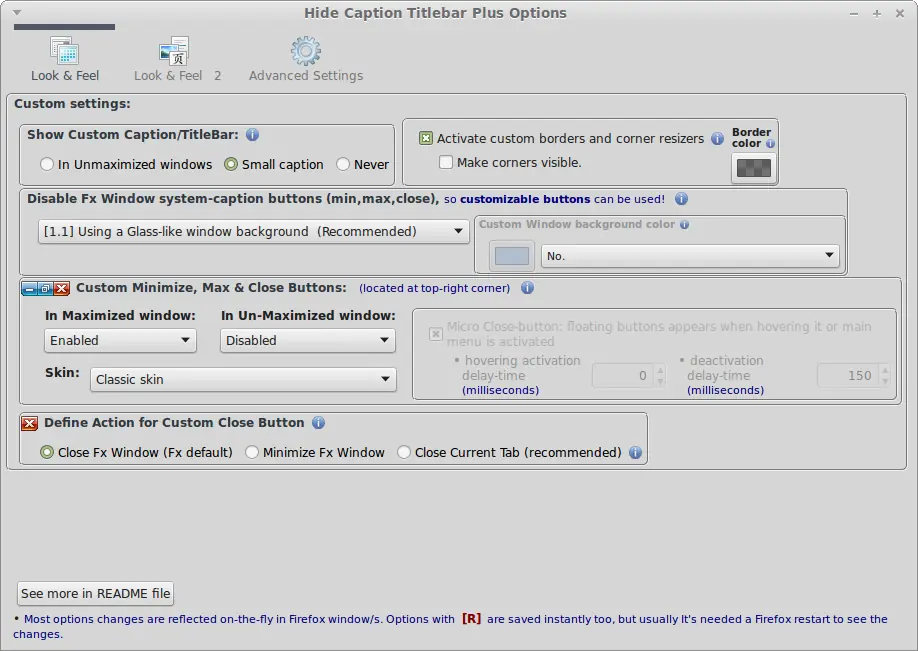Maximize the Options window
The image size is (918, 651).
click(876, 13)
